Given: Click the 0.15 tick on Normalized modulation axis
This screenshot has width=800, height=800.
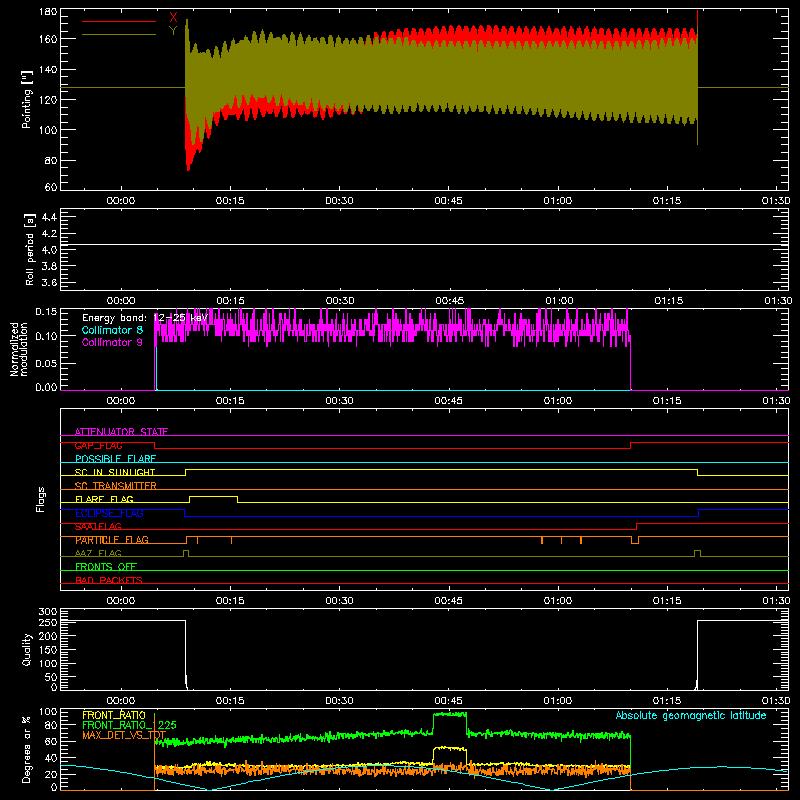Looking at the screenshot, I should coord(46,312).
